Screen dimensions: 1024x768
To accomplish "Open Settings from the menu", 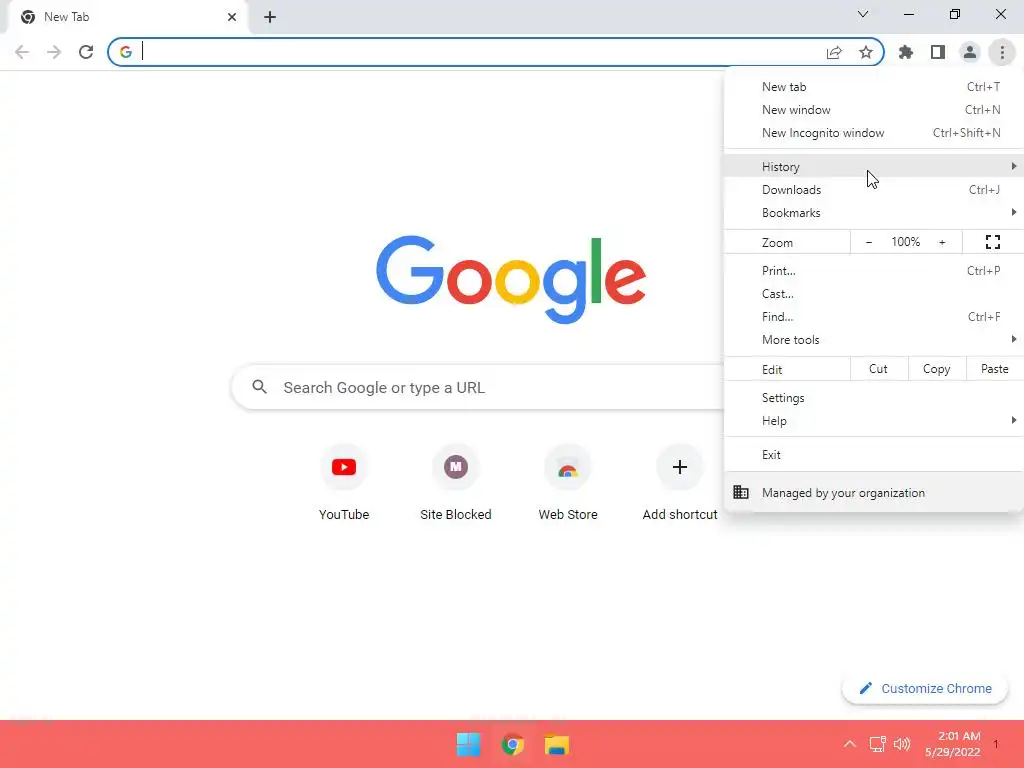I will pos(874,398).
